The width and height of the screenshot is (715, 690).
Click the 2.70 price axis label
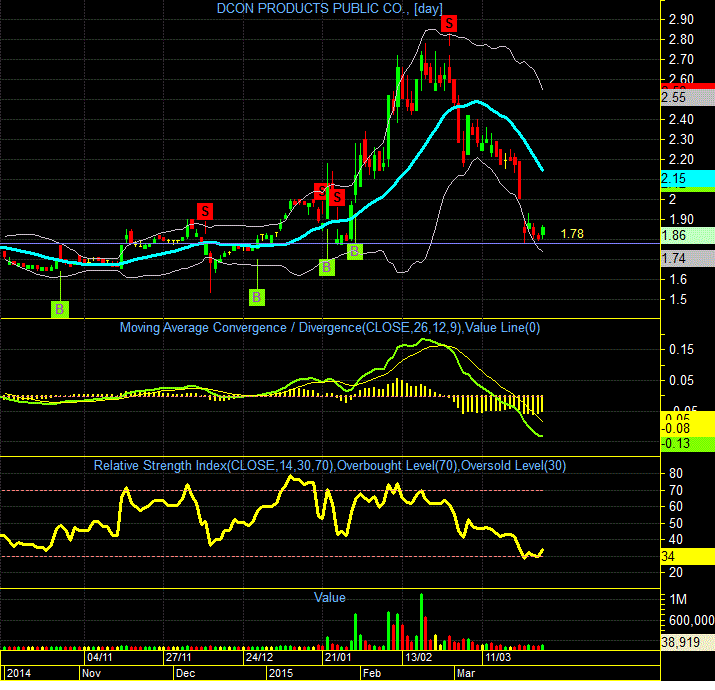[681, 59]
